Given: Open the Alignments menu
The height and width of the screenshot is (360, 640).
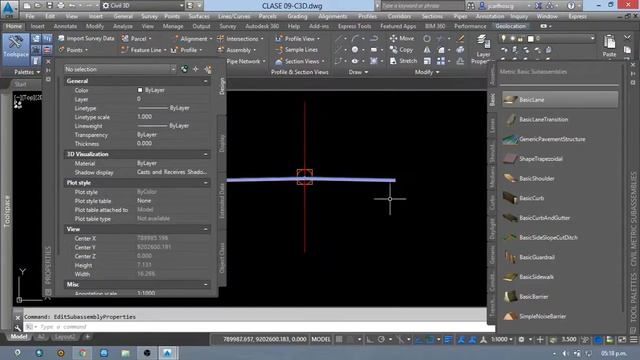Looking at the screenshot, I should coord(332,16).
